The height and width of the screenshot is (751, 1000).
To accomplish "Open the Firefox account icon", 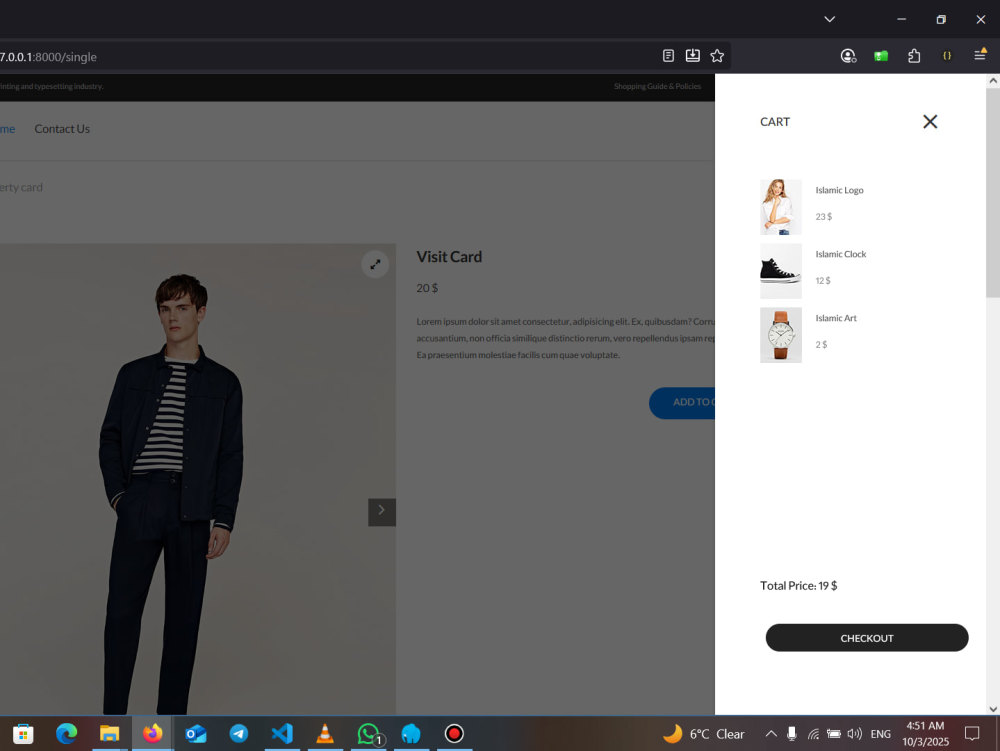I will click(848, 56).
